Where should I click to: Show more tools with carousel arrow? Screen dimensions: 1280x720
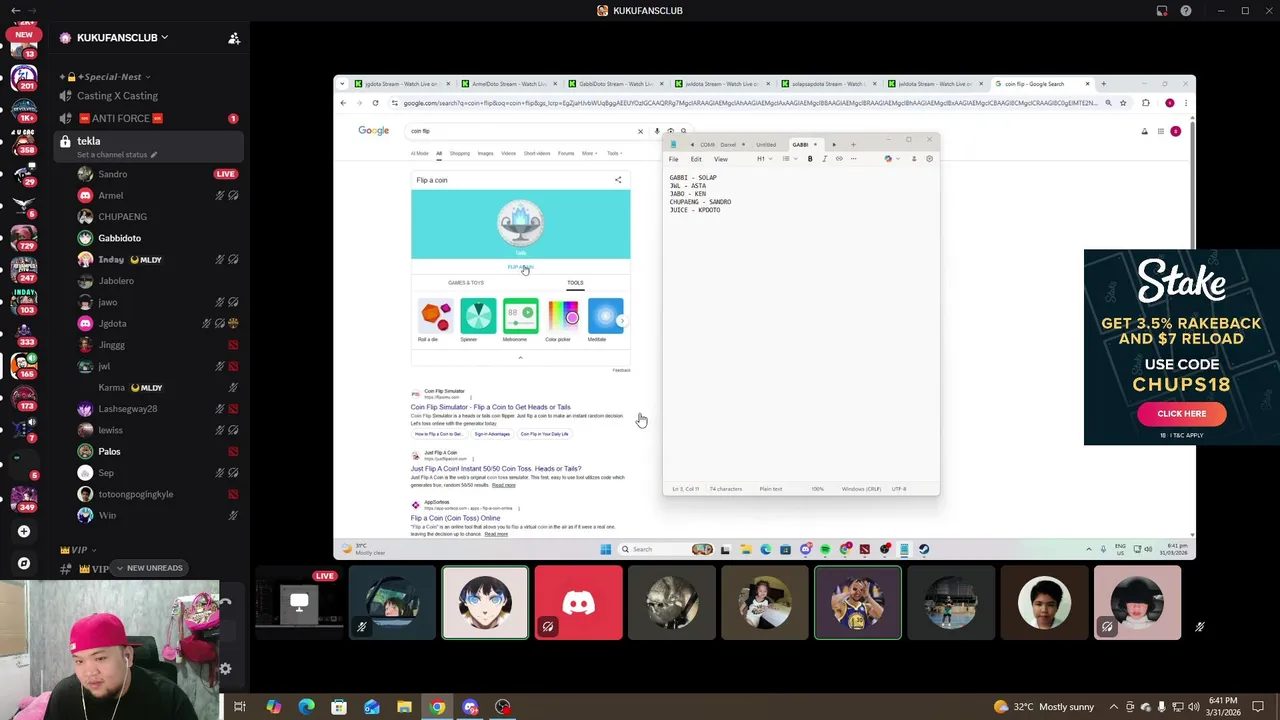(621, 321)
